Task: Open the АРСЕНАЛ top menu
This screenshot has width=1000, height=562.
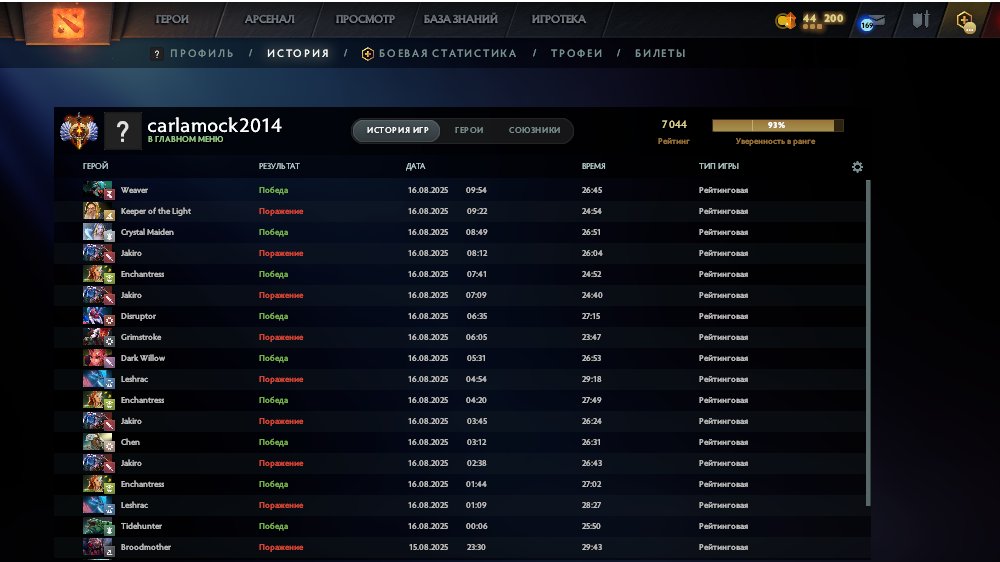Action: pos(269,19)
